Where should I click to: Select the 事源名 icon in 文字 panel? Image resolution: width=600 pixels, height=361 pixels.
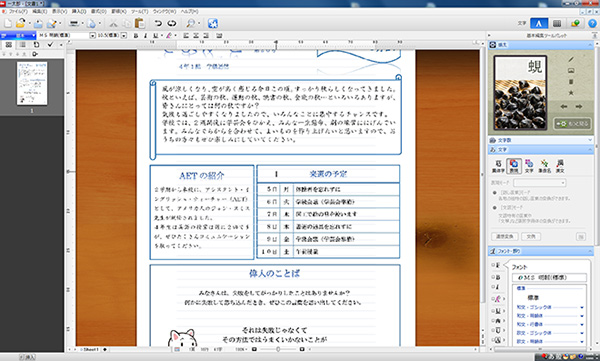click(x=545, y=166)
